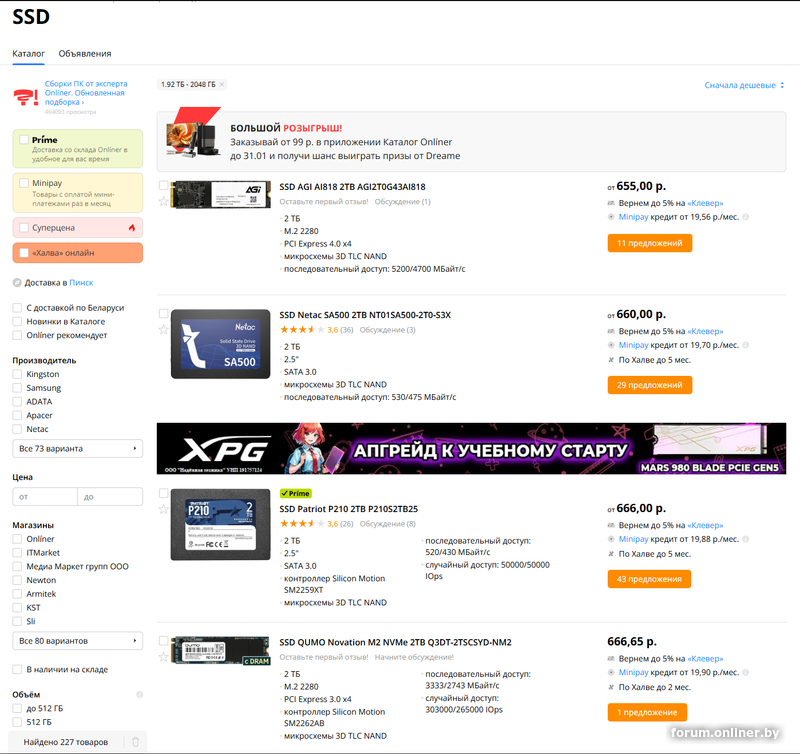The width and height of the screenshot is (800, 754).
Task: Open the AGI AI818 SSD product image
Action: [220, 194]
